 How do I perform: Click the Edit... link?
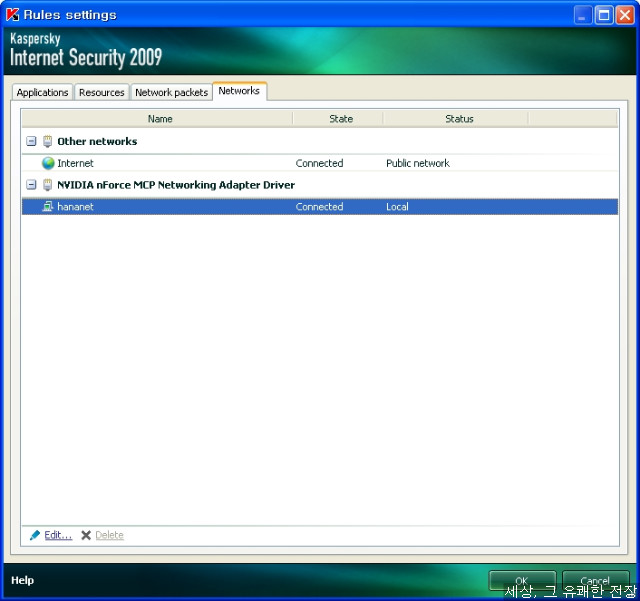click(58, 535)
